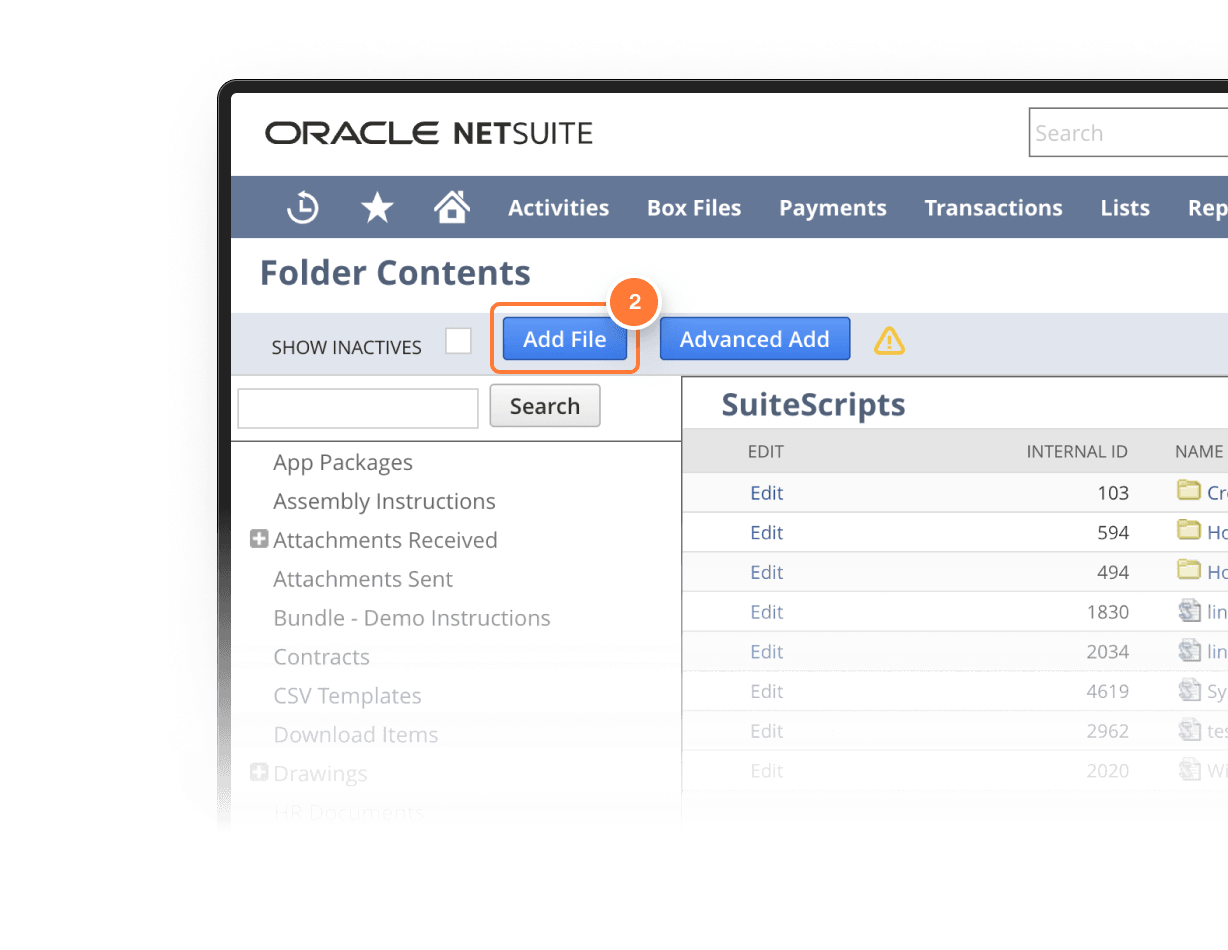Edit the item with internal ID 594
Image resolution: width=1228 pixels, height=950 pixels.
point(767,533)
